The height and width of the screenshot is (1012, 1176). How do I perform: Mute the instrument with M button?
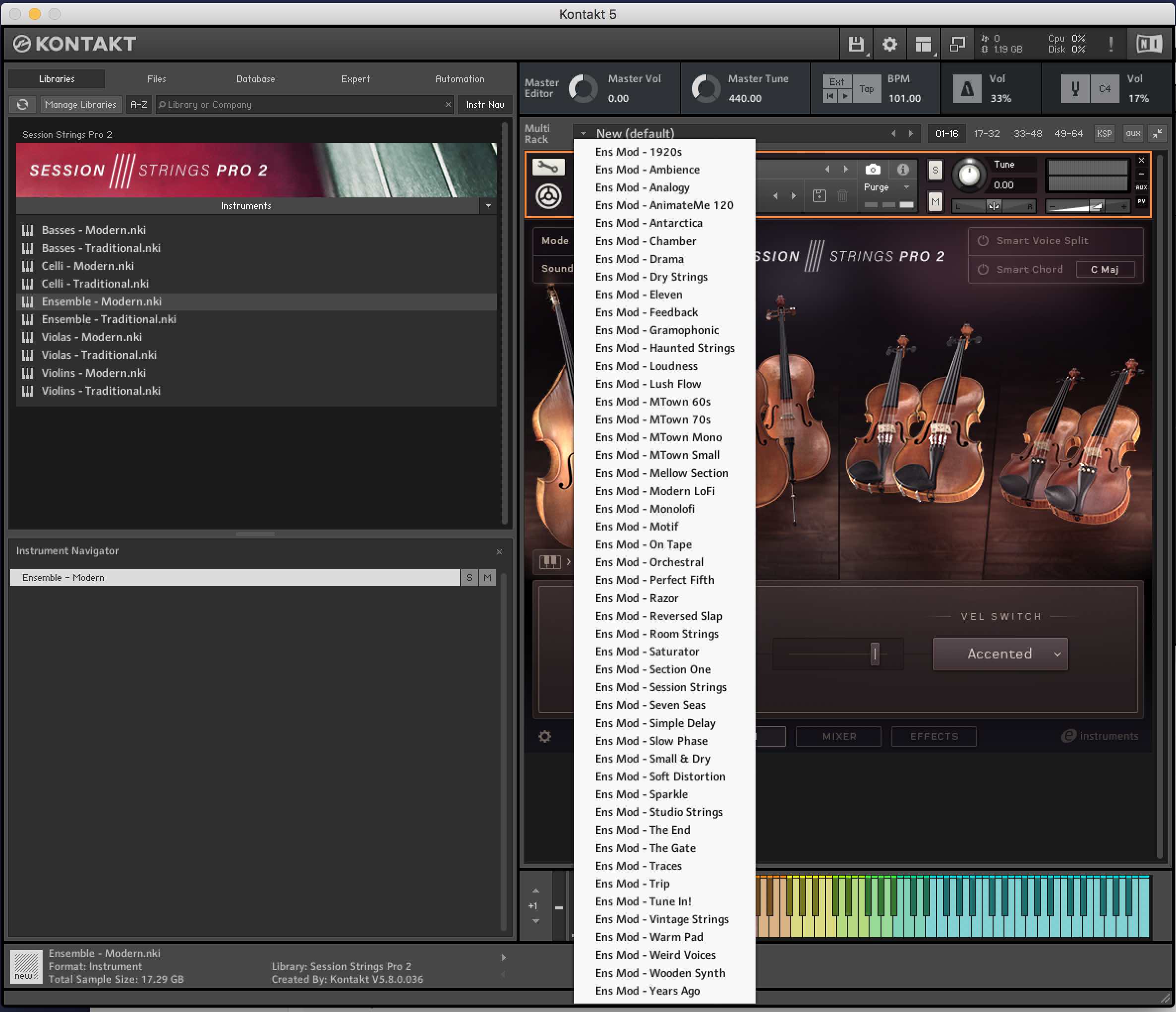(935, 201)
